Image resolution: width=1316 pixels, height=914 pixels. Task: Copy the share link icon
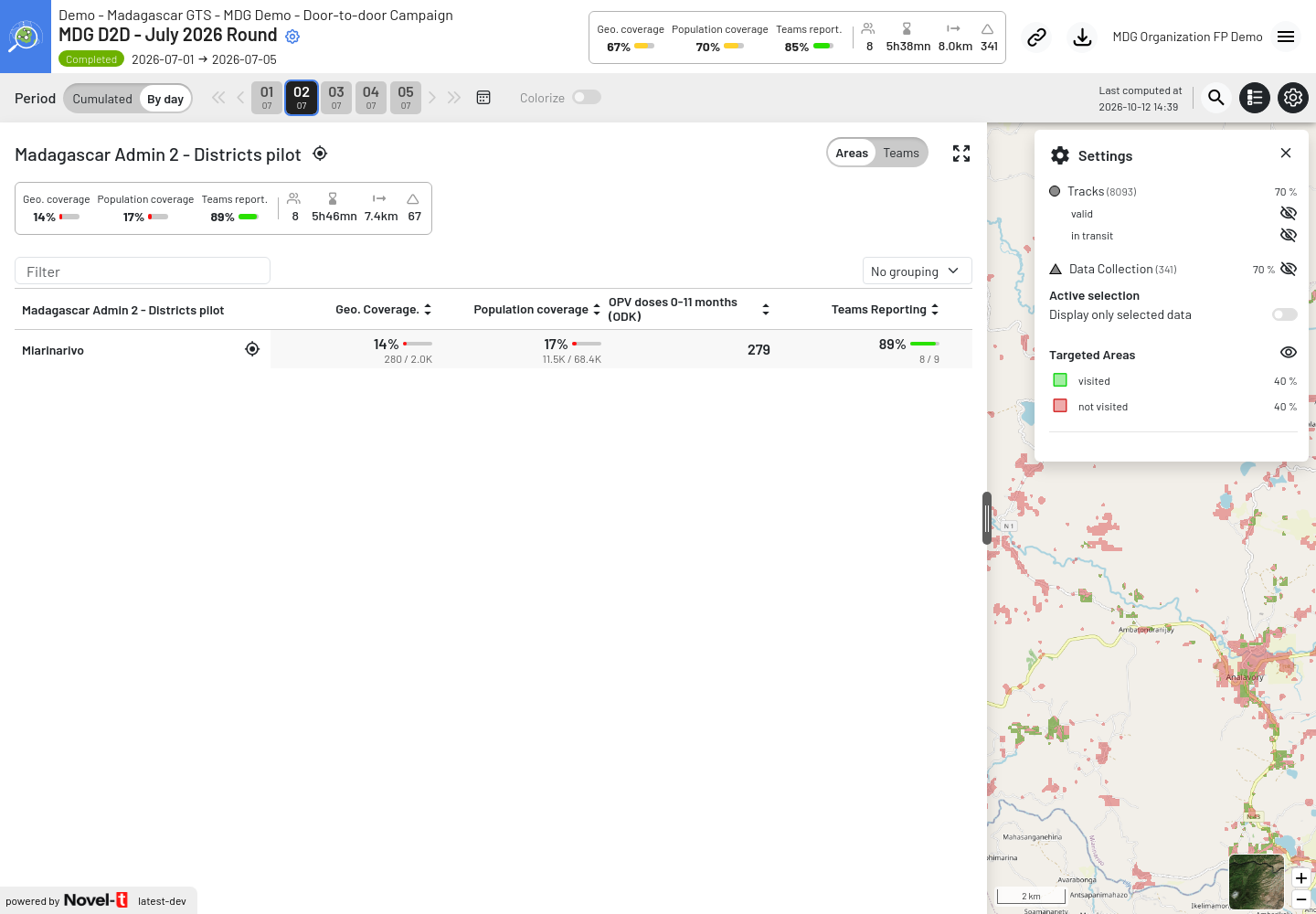[x=1036, y=37]
